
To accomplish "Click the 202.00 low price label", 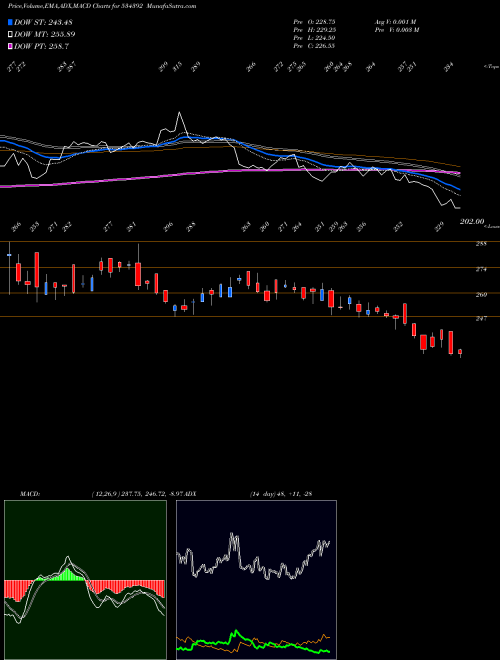I will tap(472, 221).
